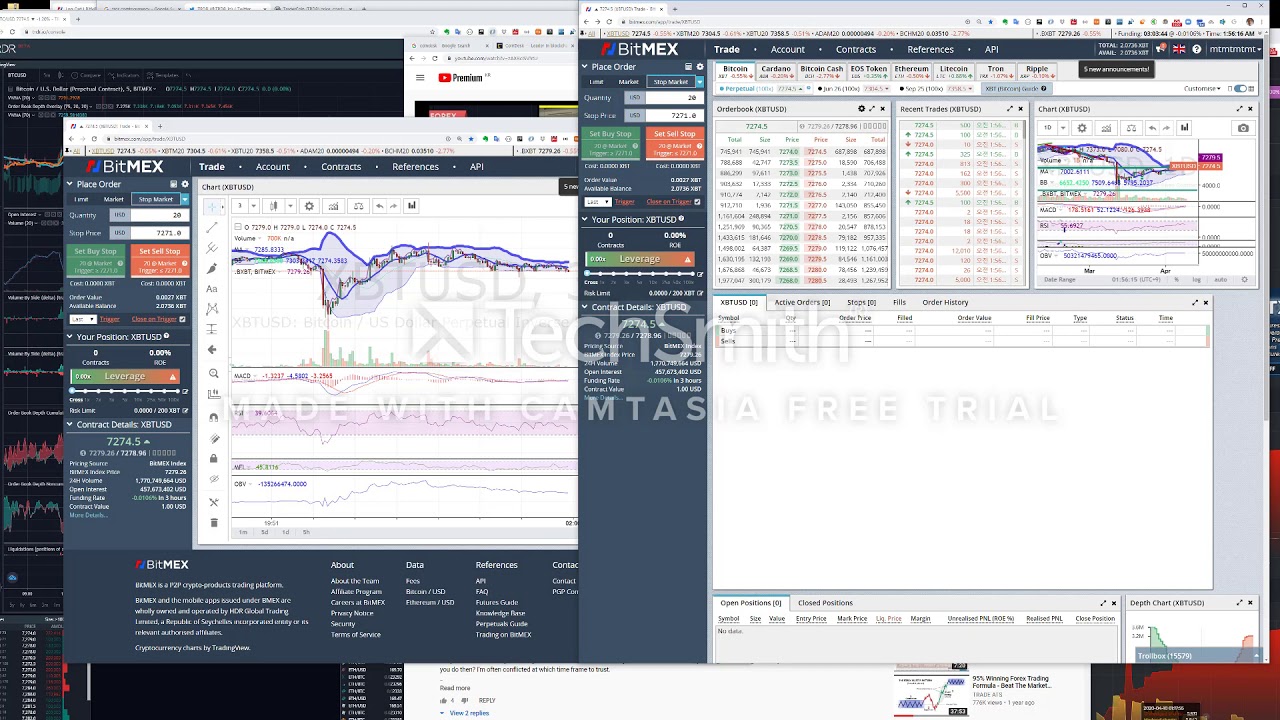Select trend line drawing tool in left chart
Image resolution: width=1280 pixels, height=720 pixels.
pyautogui.click(x=212, y=227)
